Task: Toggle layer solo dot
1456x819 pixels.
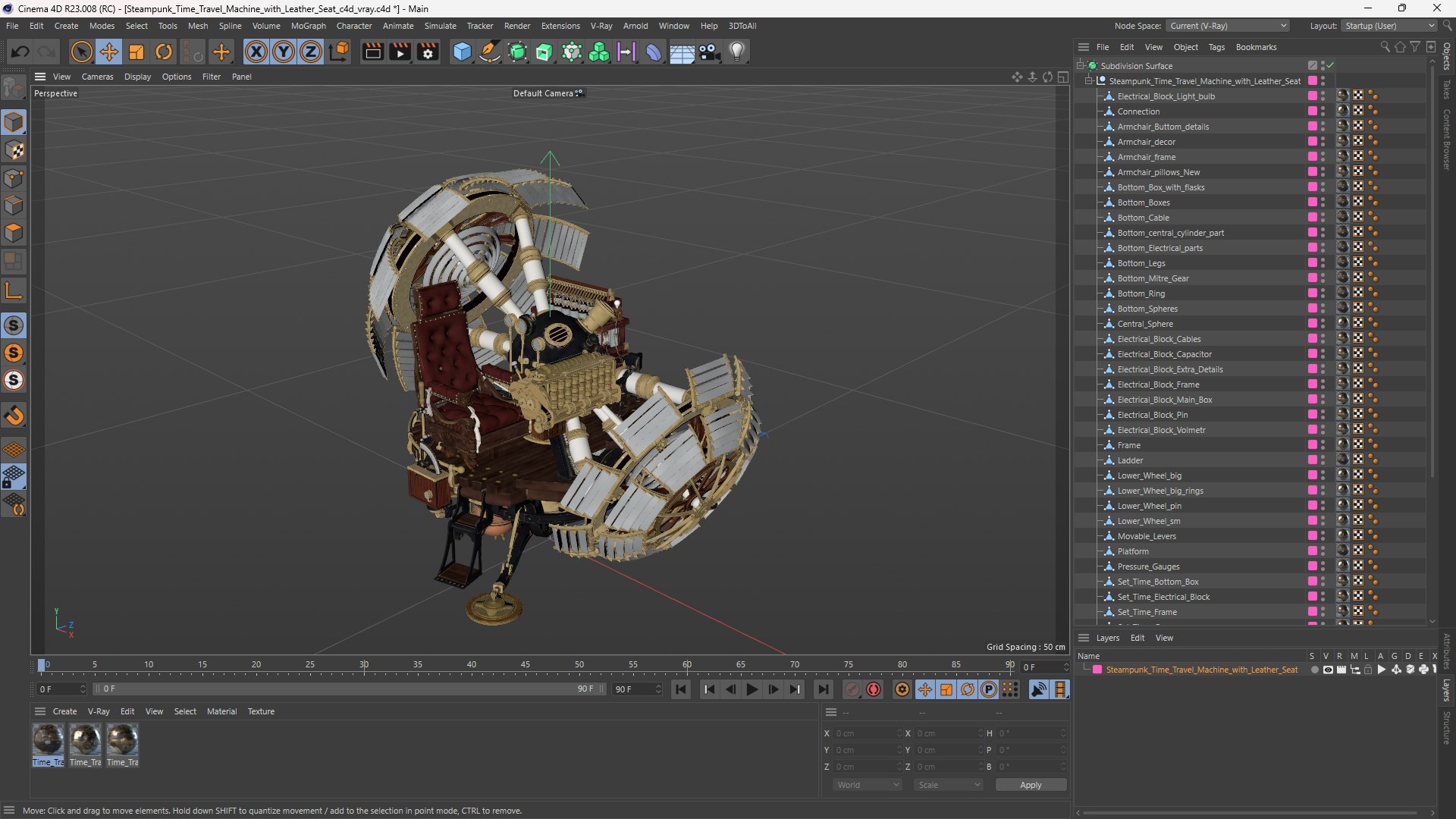Action: click(1314, 670)
